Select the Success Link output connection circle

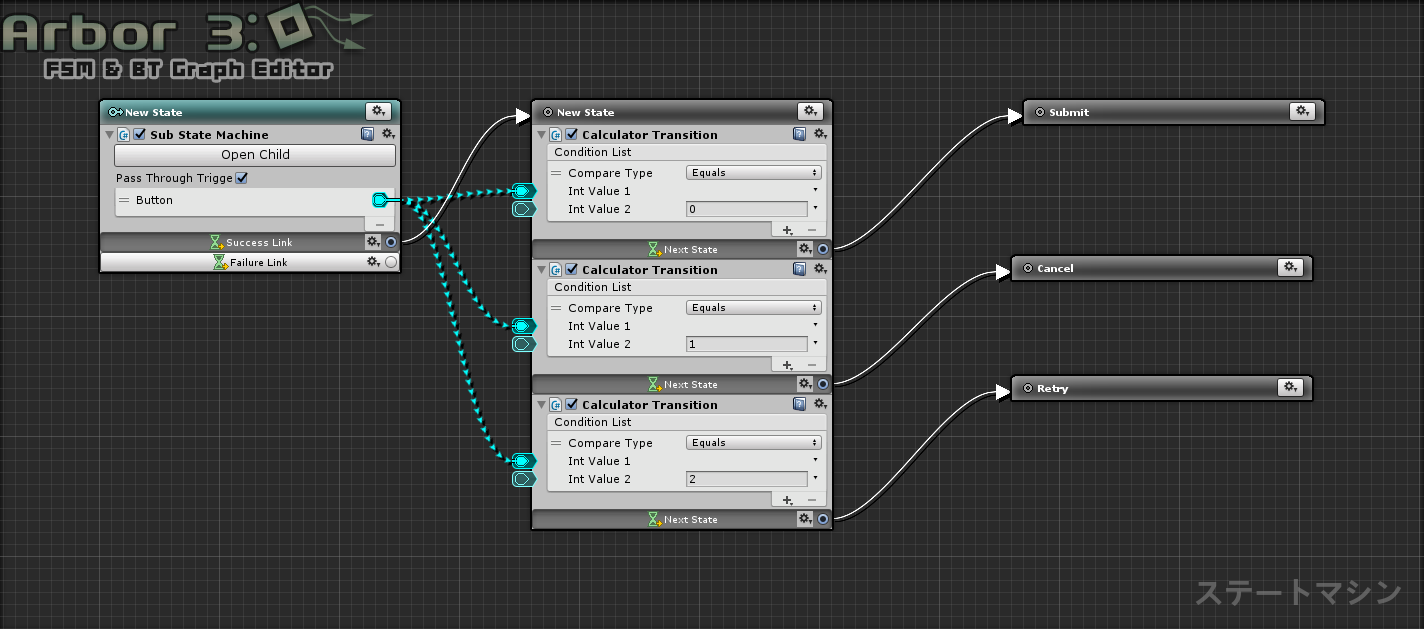[391, 242]
